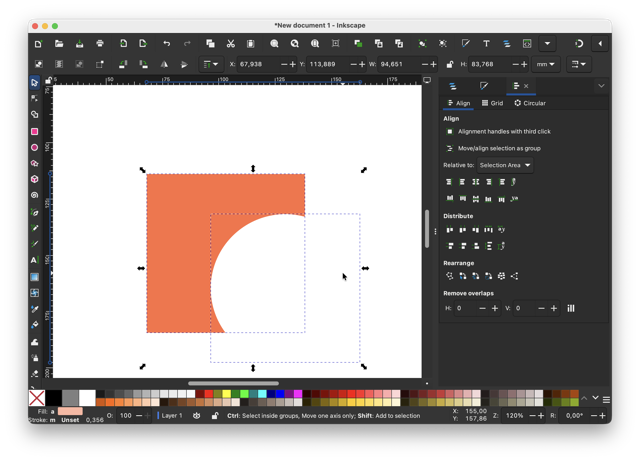
Task: Rotate selection 90 degrees counter-clockwise
Action: pyautogui.click(x=123, y=64)
